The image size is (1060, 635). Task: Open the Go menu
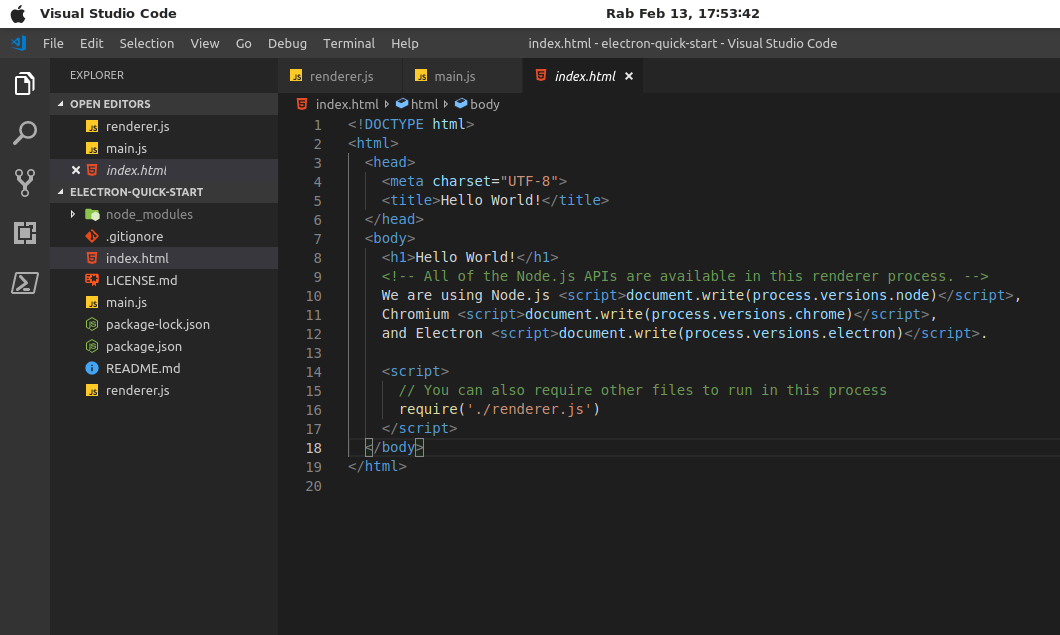point(243,43)
